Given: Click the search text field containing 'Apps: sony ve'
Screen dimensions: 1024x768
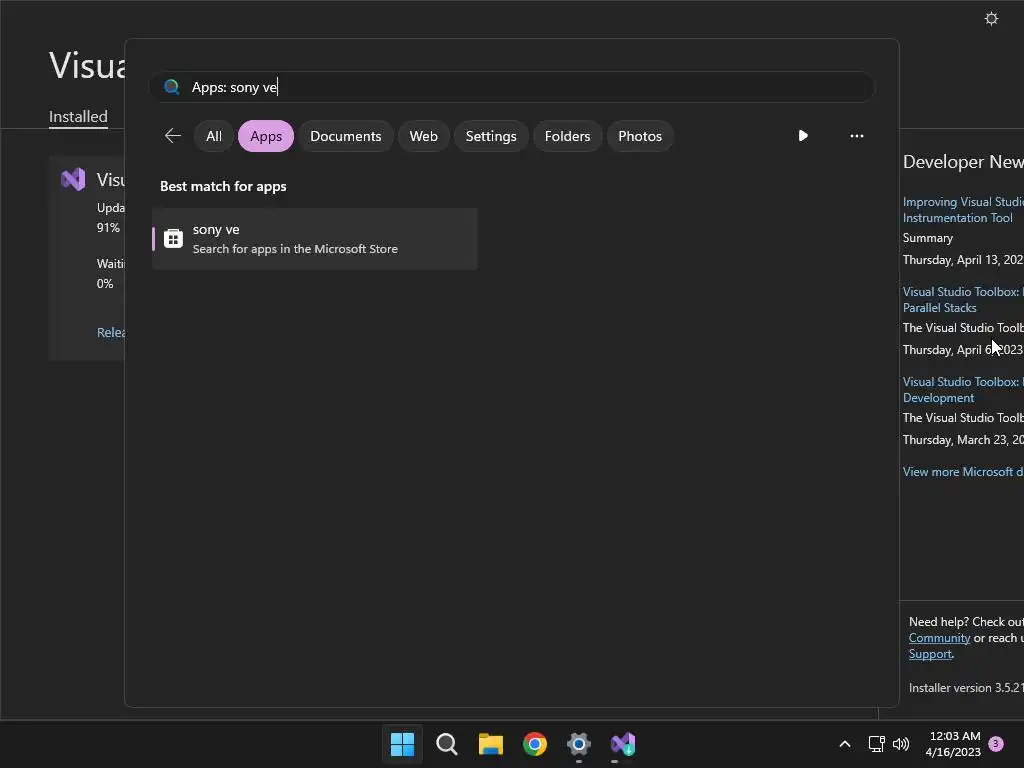Looking at the screenshot, I should click(x=512, y=87).
